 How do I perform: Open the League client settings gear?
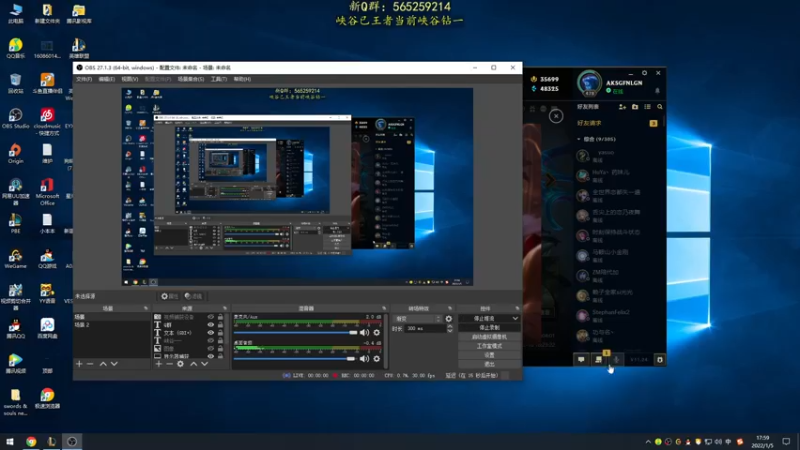point(644,73)
